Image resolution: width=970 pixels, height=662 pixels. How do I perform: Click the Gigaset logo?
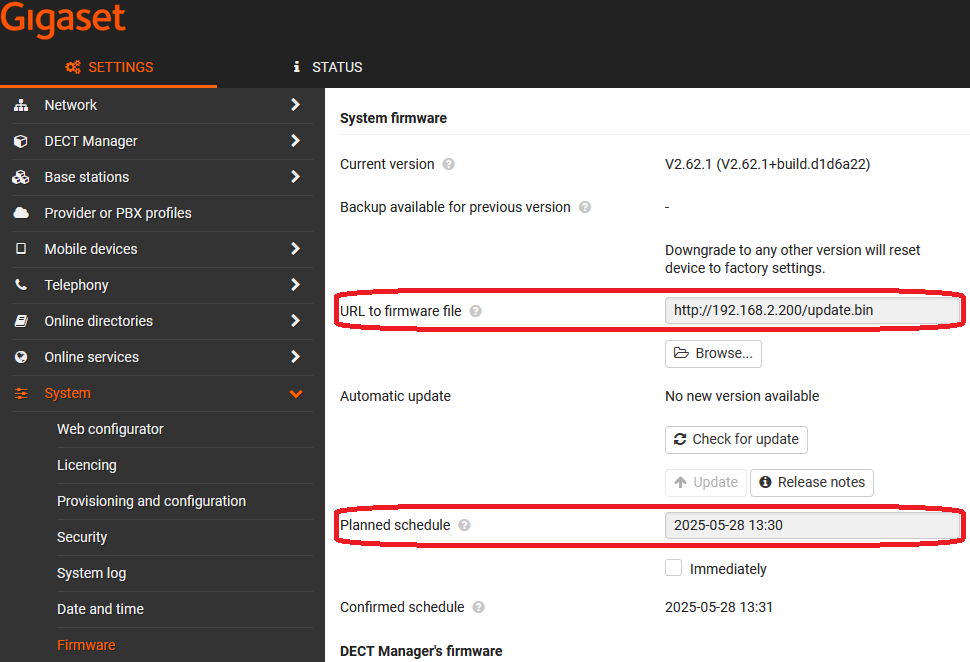62,19
